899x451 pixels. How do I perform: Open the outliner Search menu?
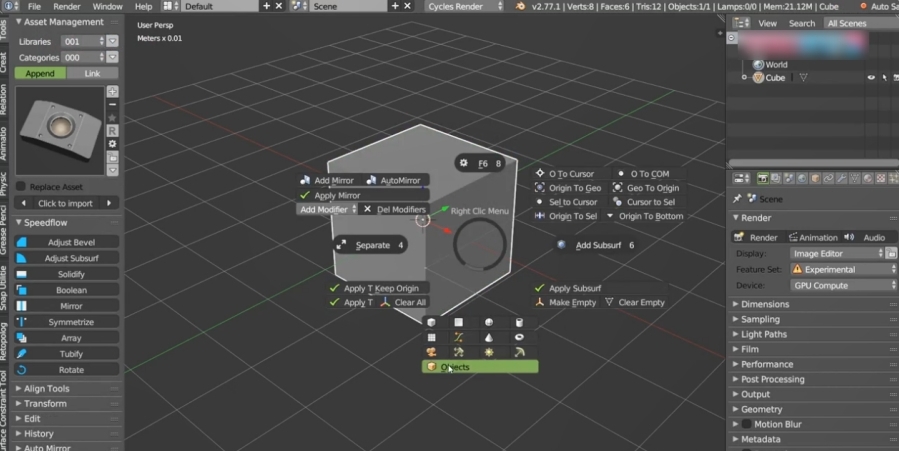pos(802,23)
